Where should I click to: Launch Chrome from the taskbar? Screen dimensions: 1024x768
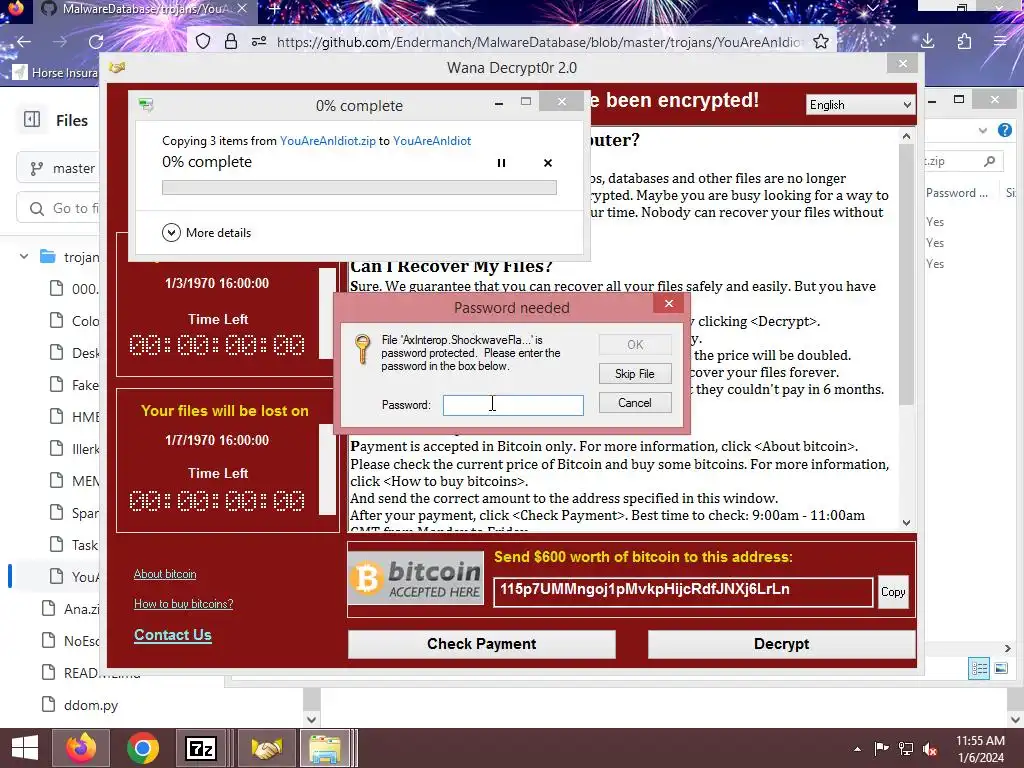point(142,748)
